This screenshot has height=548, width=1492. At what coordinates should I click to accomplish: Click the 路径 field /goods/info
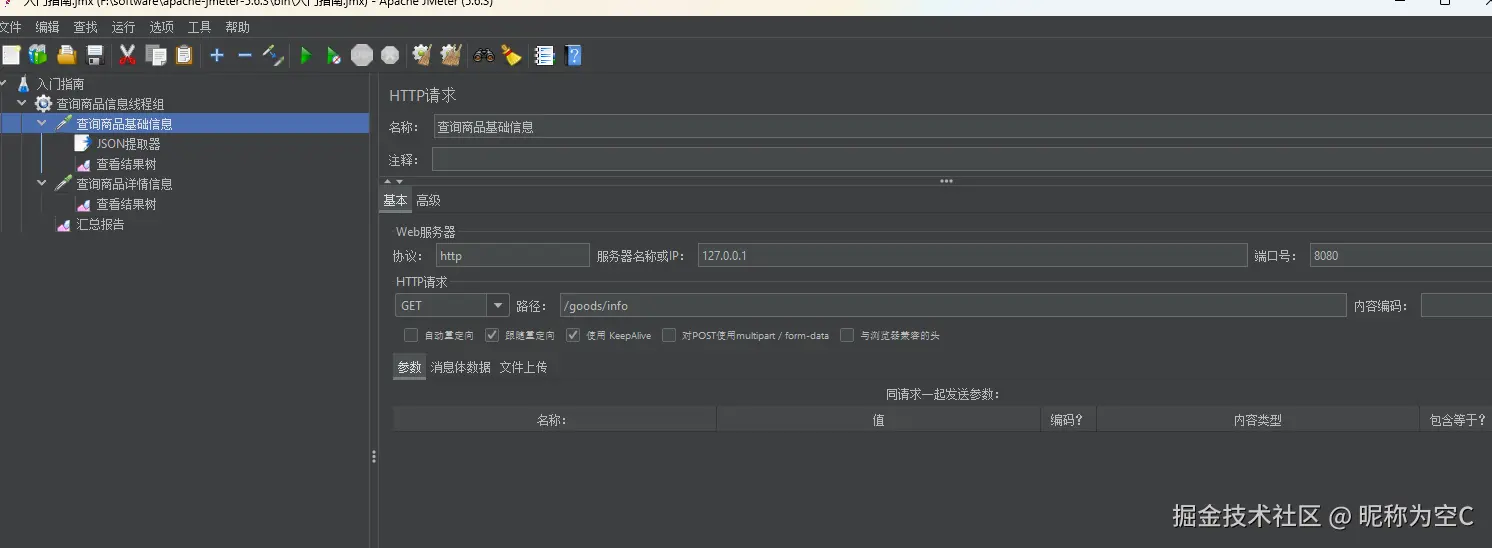click(x=952, y=305)
